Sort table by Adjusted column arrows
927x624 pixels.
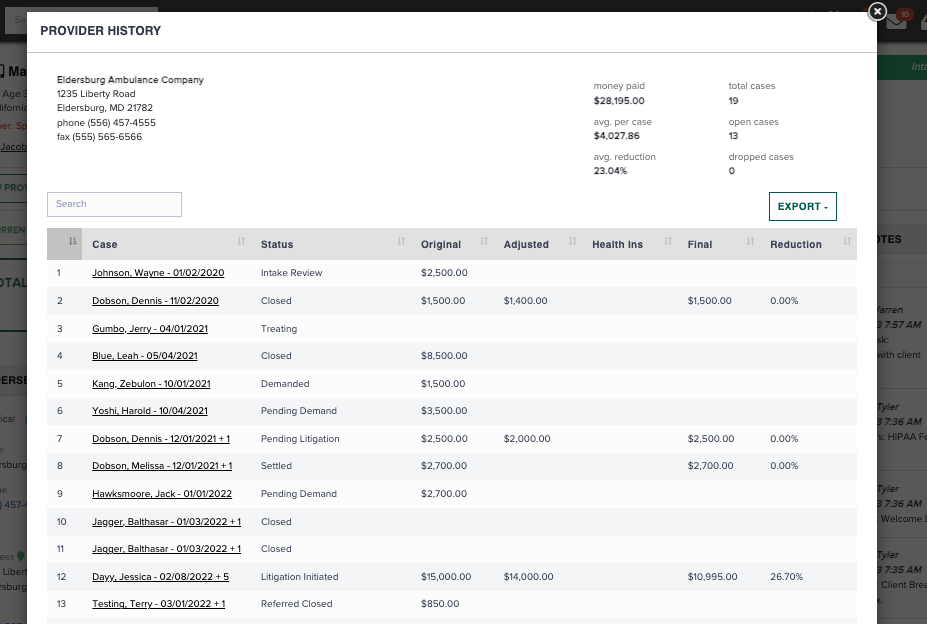tap(573, 241)
